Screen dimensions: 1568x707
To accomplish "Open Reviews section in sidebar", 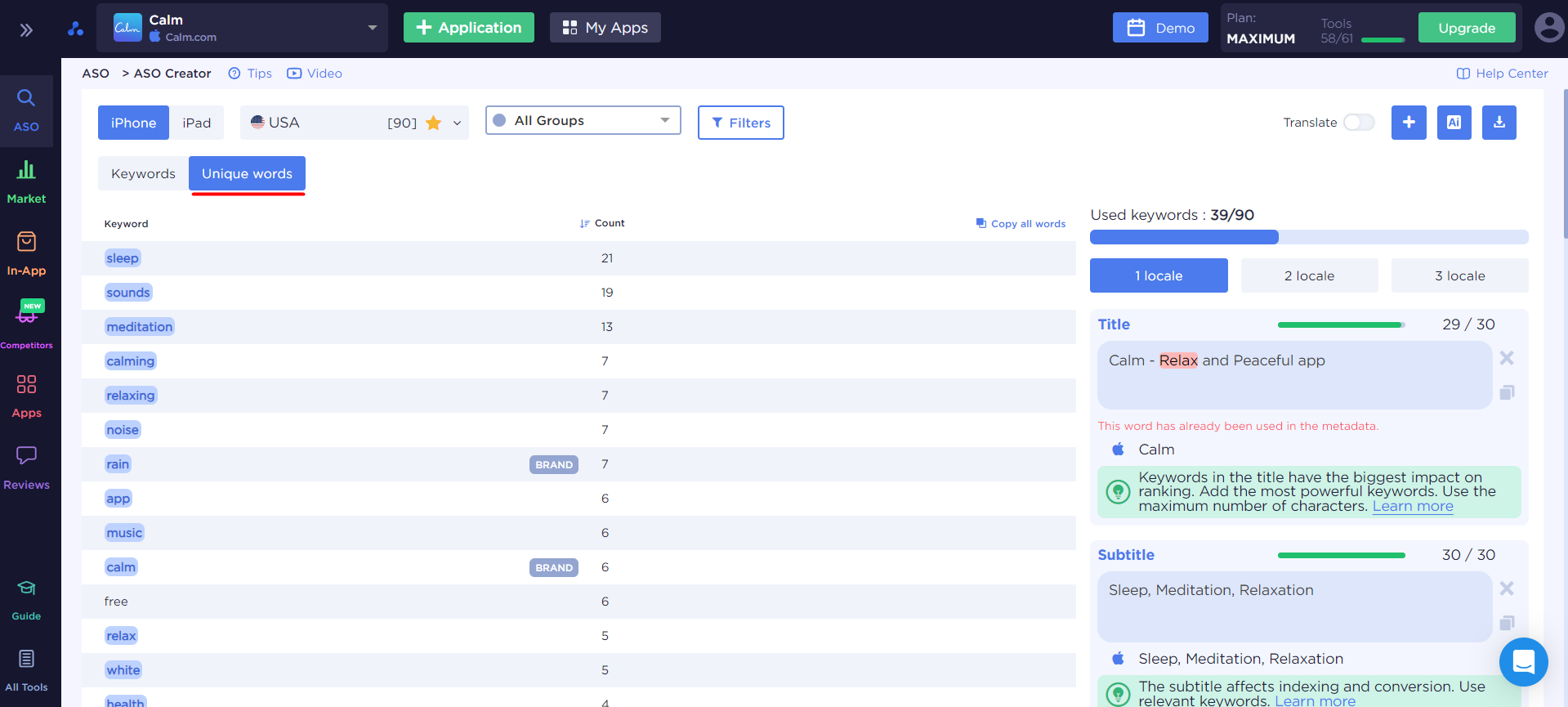I will click(26, 468).
